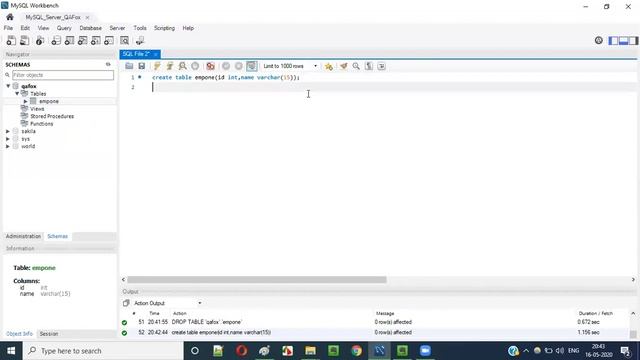Toggle the left sidebar panel visibility
Screen dimensions: 640x360
[x=613, y=40]
